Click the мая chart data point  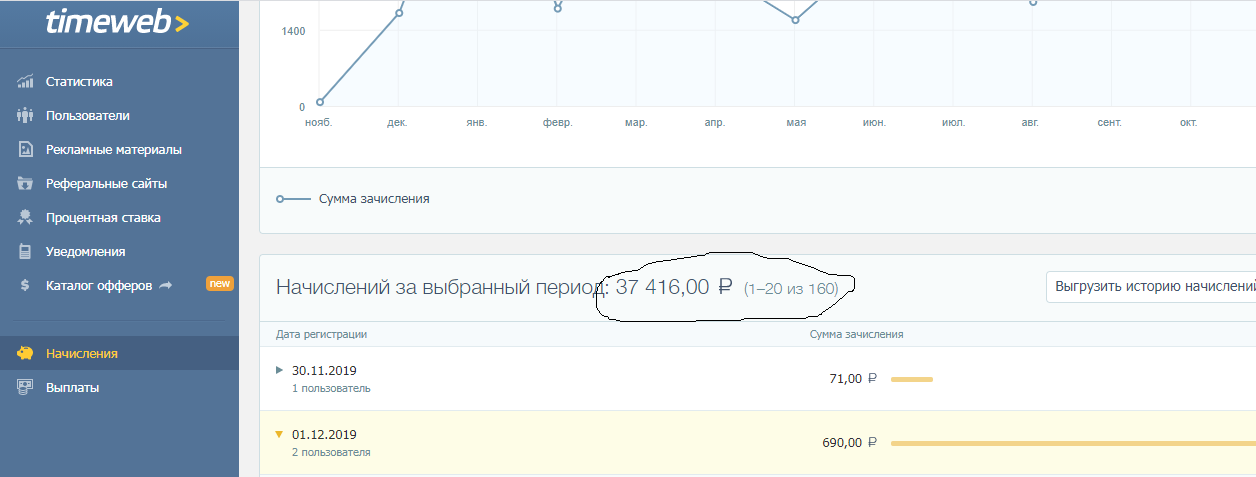[x=796, y=19]
